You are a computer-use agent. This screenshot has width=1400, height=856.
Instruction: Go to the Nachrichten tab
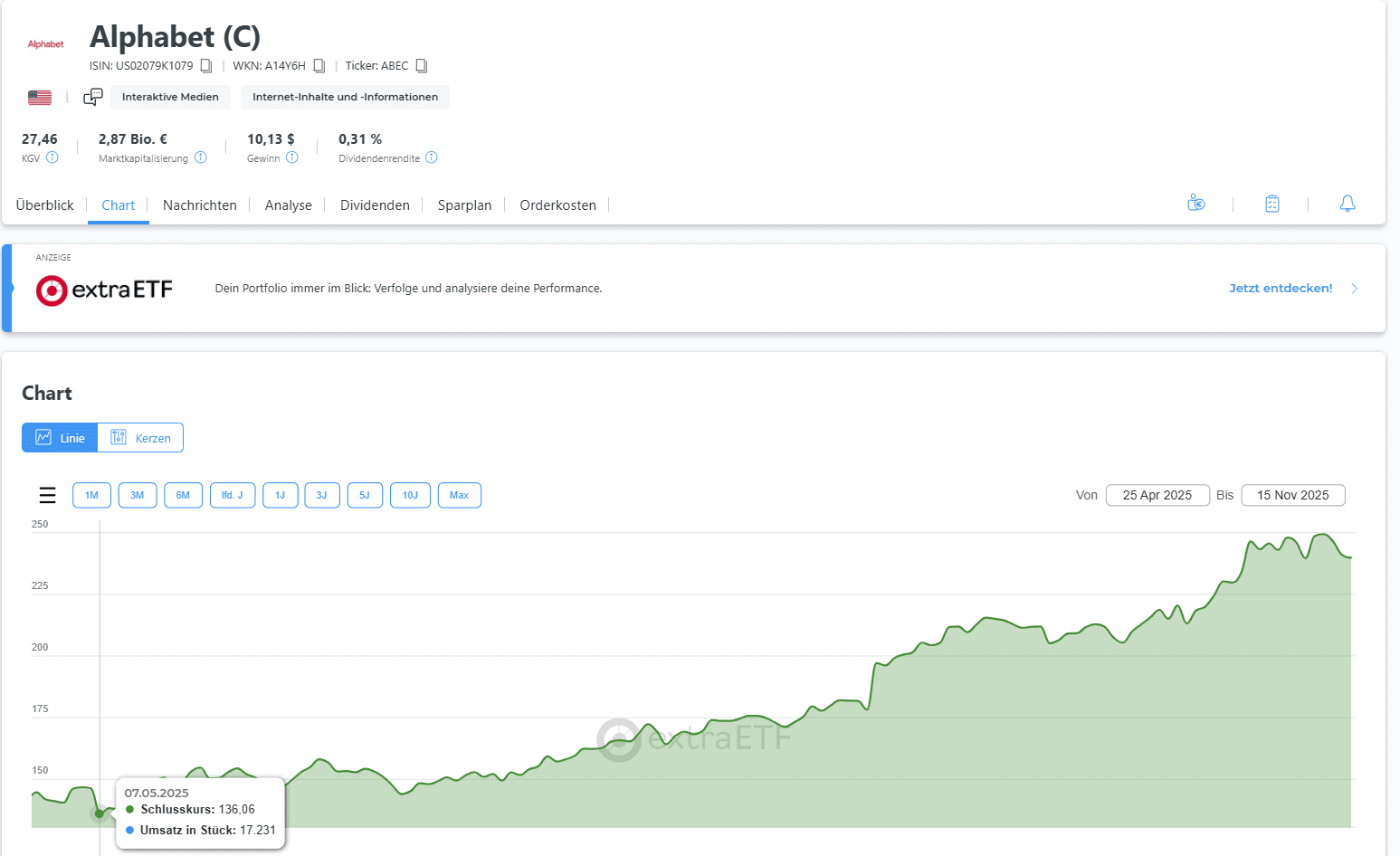point(200,205)
